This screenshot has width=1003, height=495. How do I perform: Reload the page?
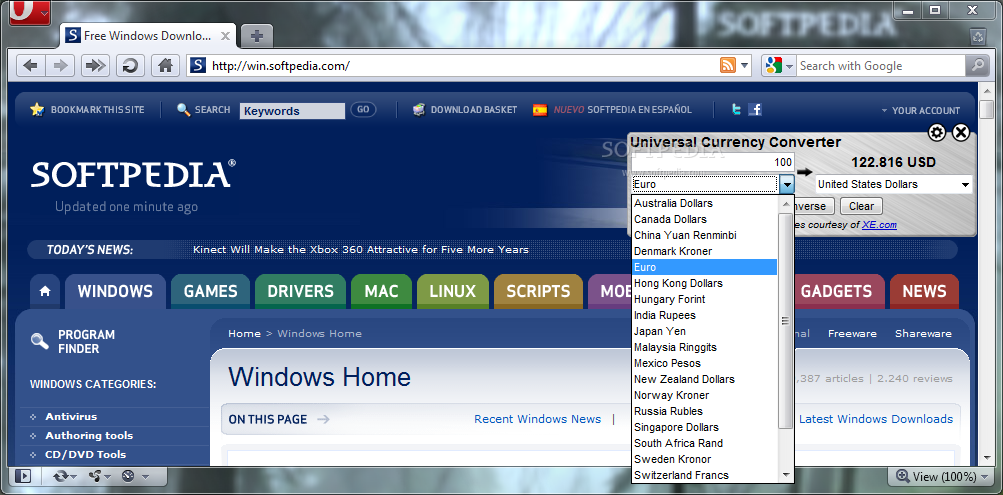130,65
